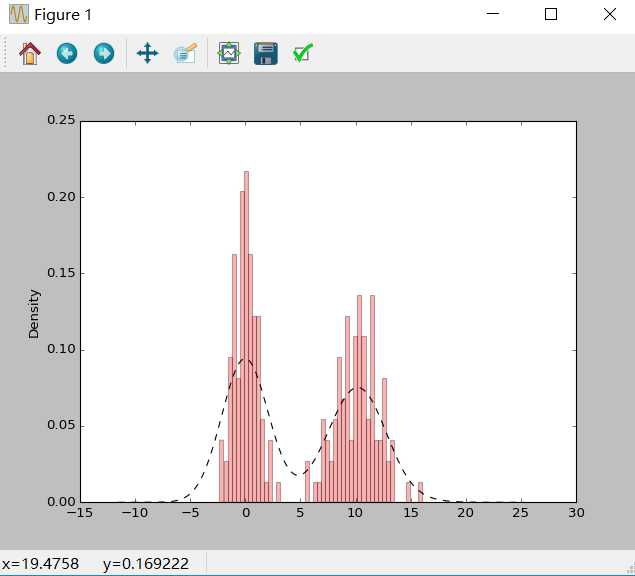Screen dimensions: 635x576
Task: Click the 0.05 y-axis tick label
Action: click(61, 425)
